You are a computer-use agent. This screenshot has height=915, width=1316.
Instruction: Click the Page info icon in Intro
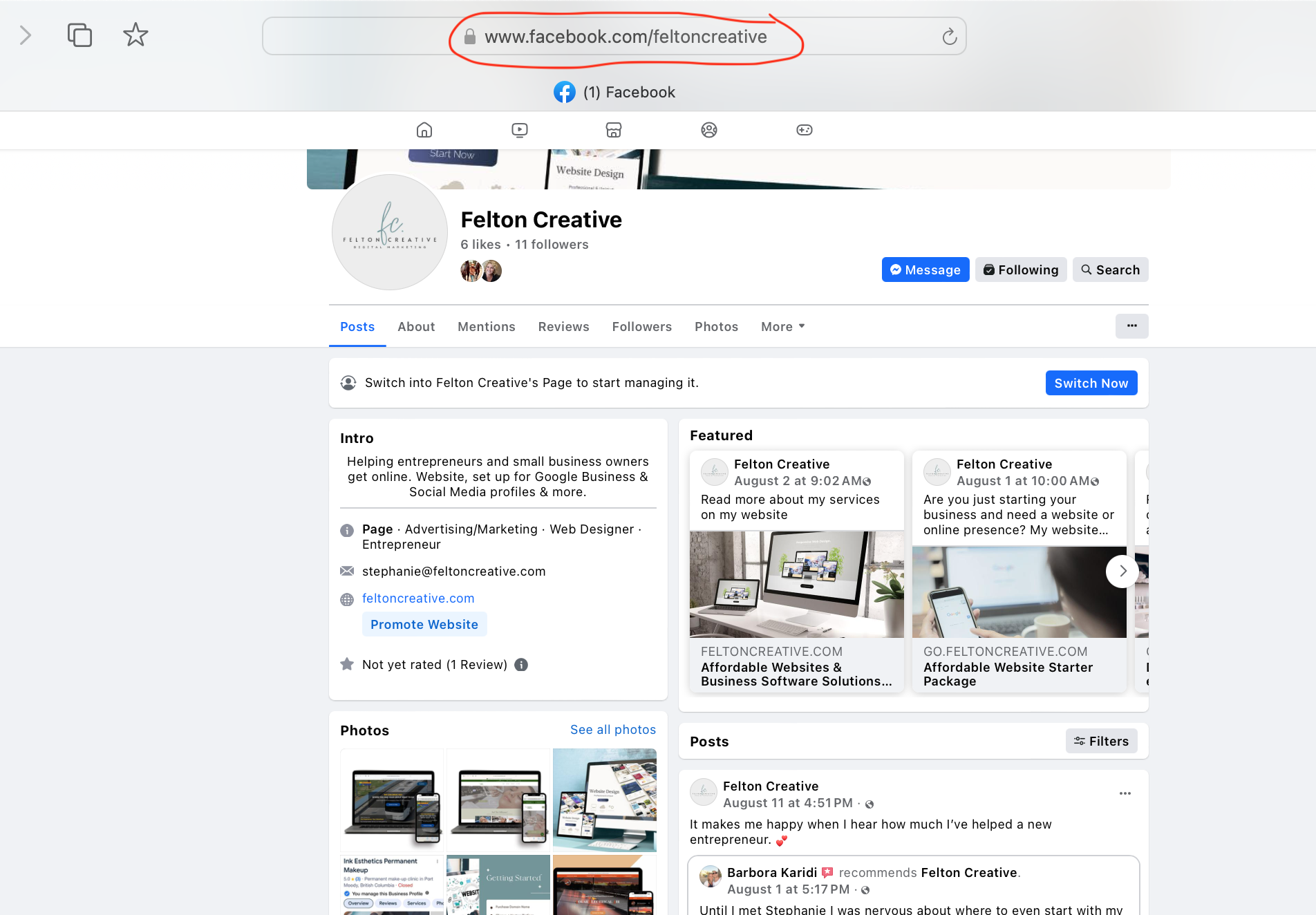pyautogui.click(x=347, y=530)
